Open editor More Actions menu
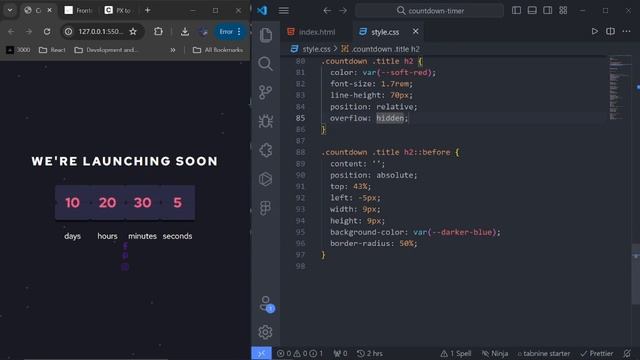 pyautogui.click(x=627, y=31)
